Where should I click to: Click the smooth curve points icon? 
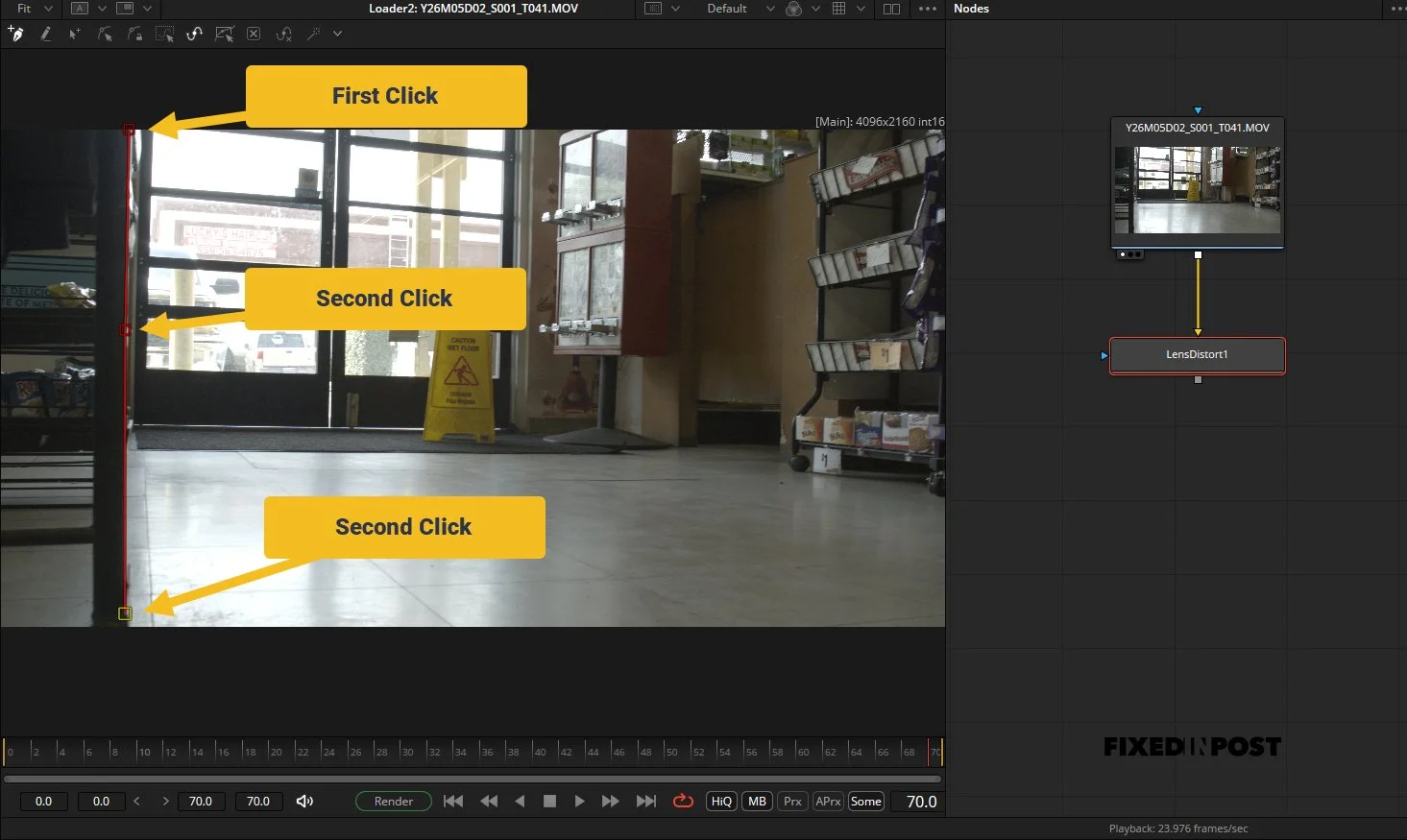pyautogui.click(x=194, y=34)
